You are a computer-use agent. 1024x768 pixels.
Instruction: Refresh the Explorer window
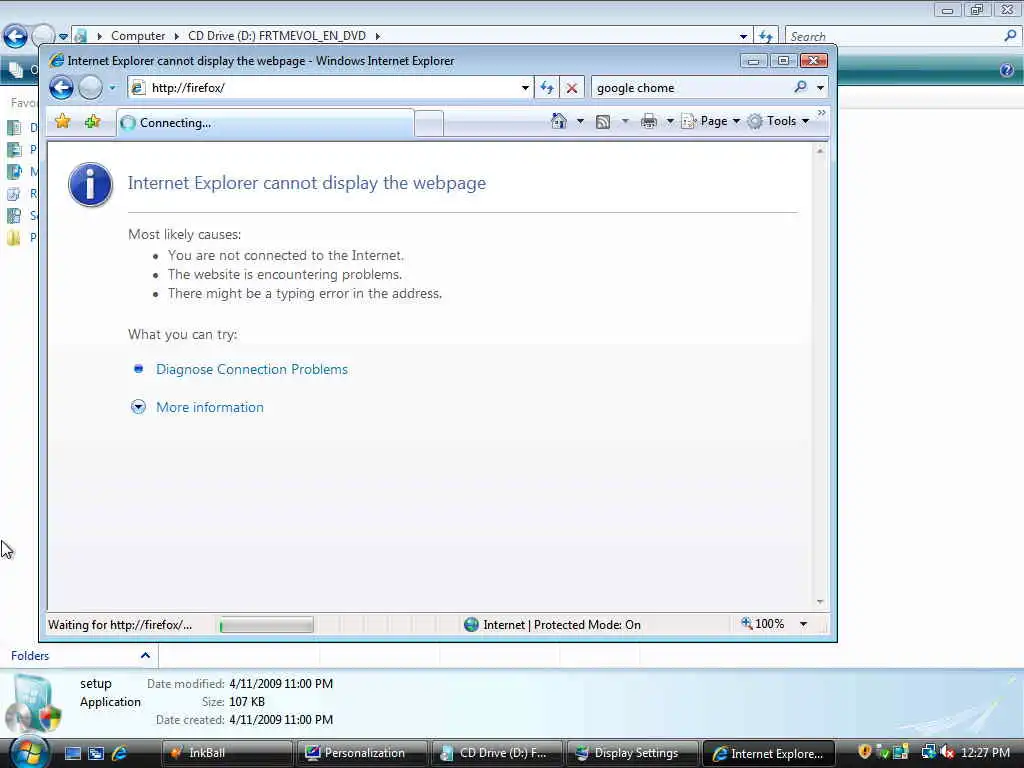point(765,37)
